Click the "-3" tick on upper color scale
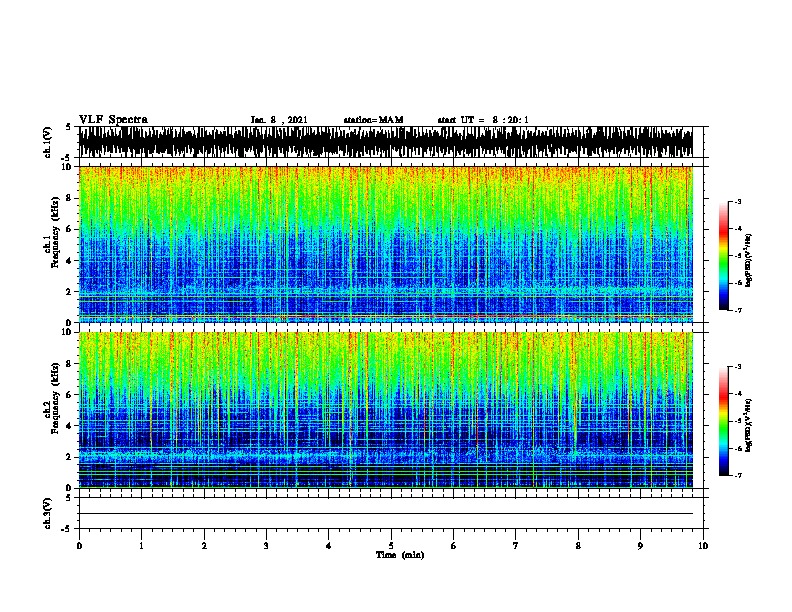This screenshot has width=792, height=612. [737, 201]
